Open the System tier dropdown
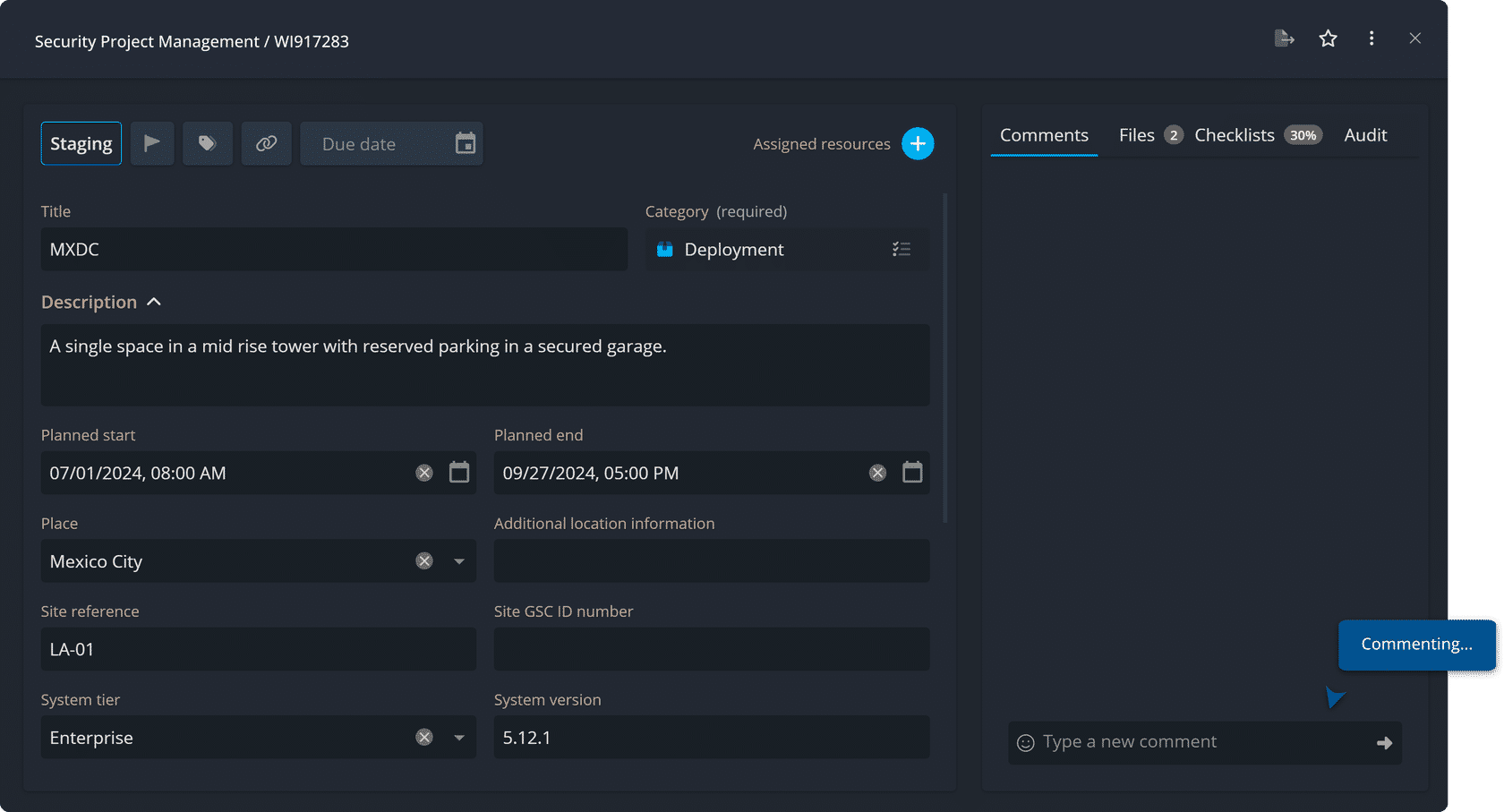Viewport: 1504px width, 812px height. pyautogui.click(x=459, y=738)
